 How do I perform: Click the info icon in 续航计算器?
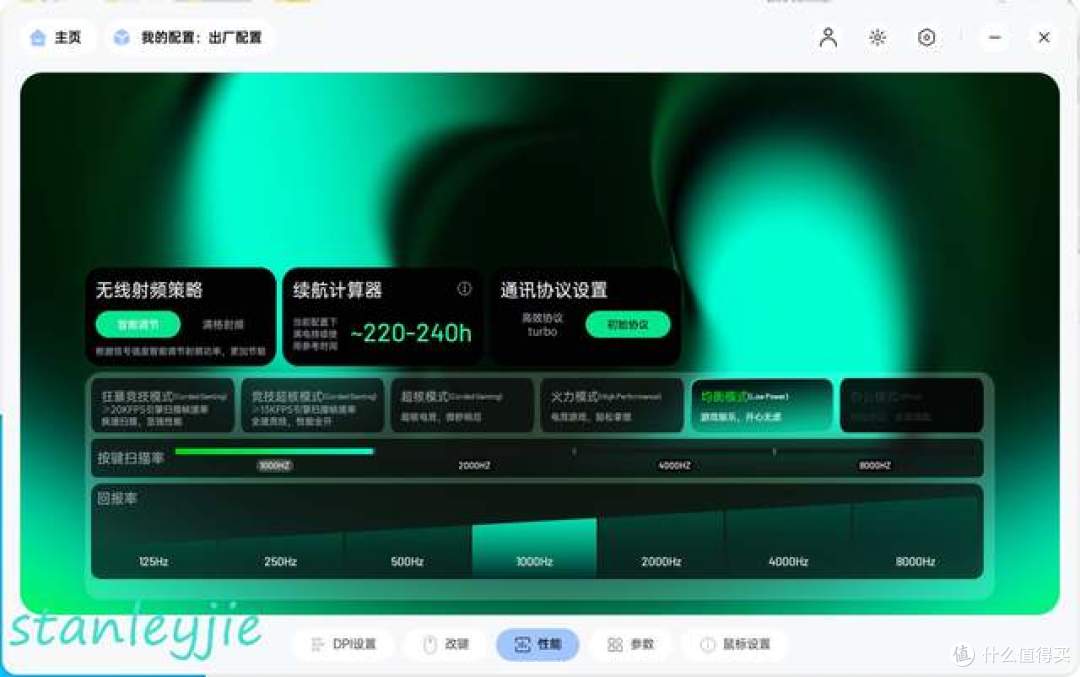click(x=465, y=289)
